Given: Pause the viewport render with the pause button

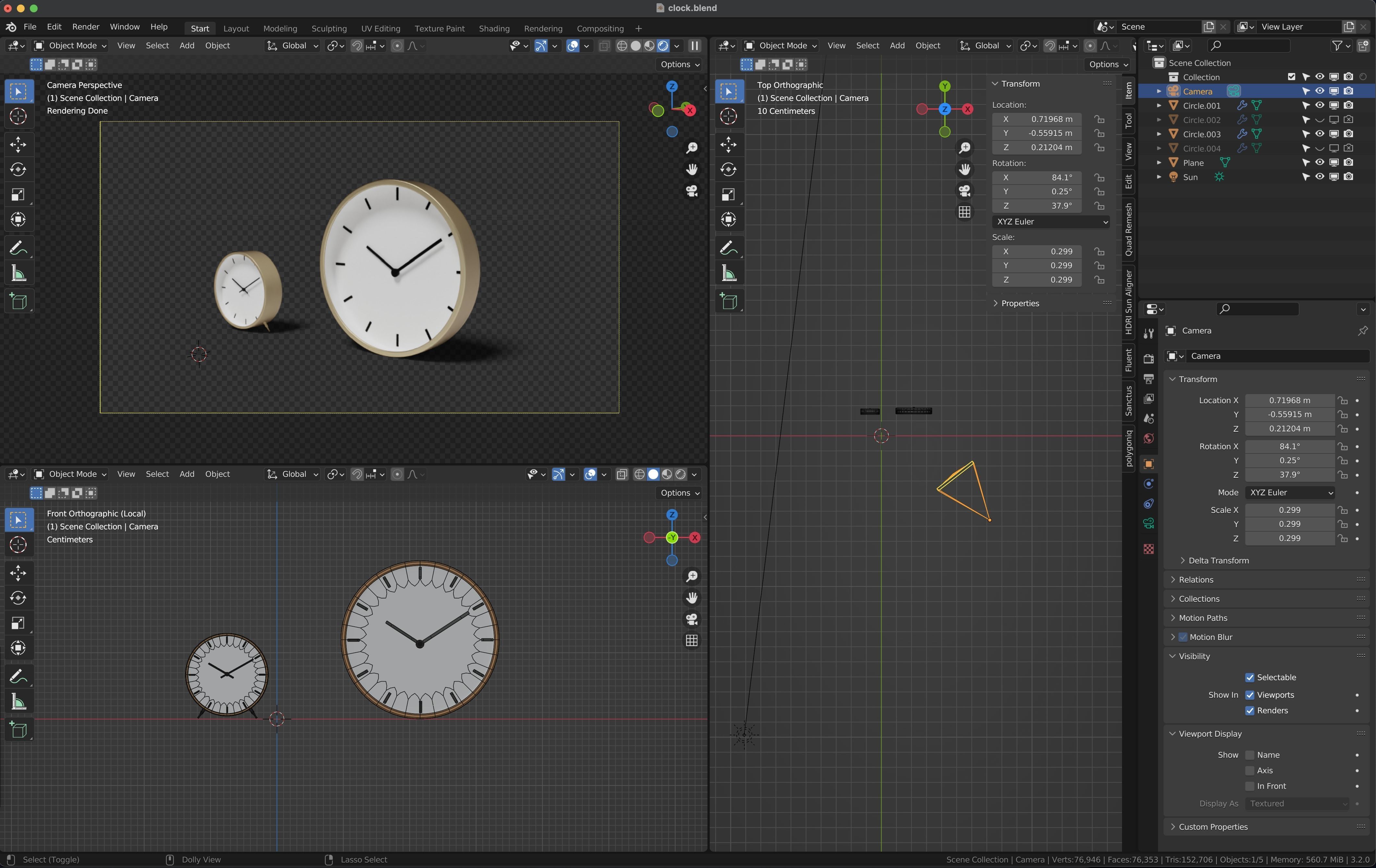Looking at the screenshot, I should tap(694, 46).
